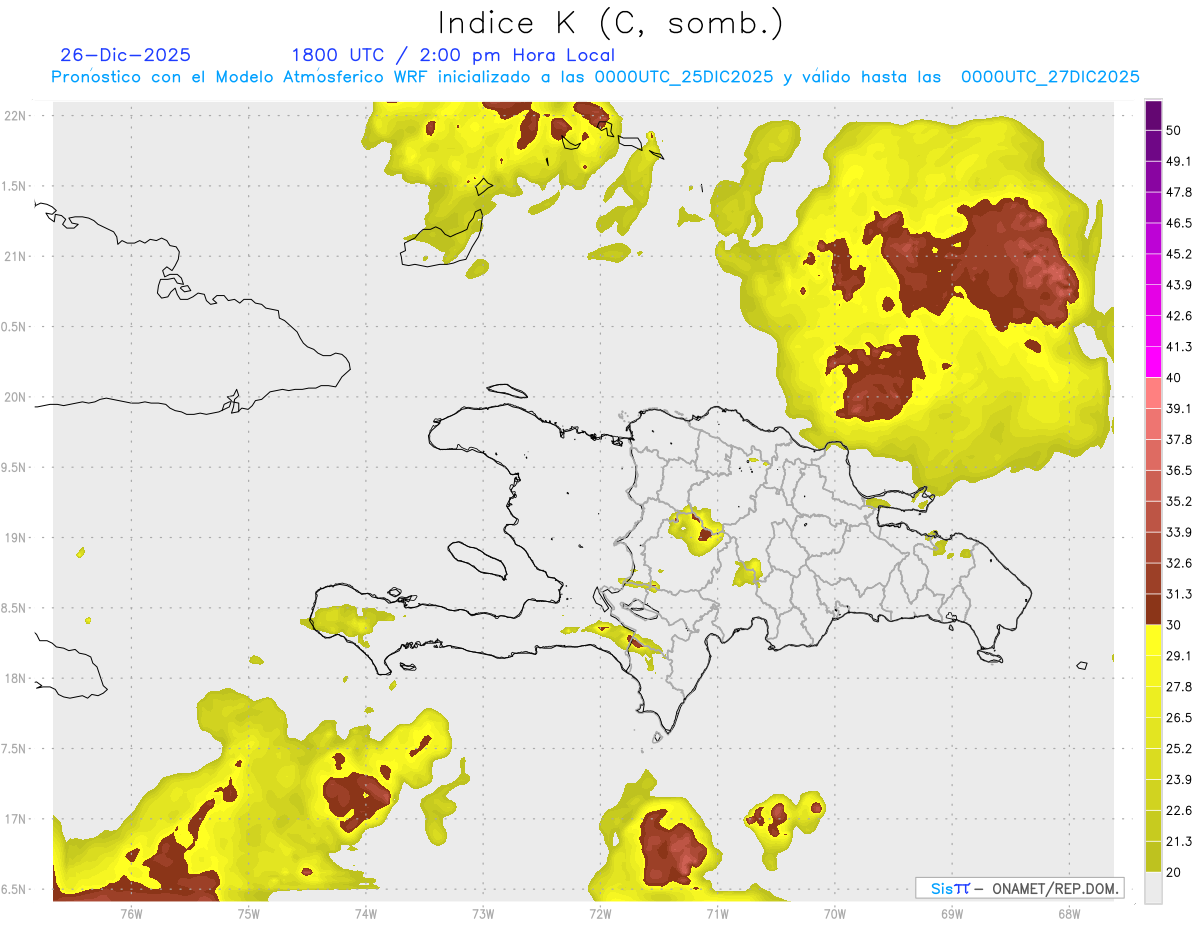
Task: Click the '27.8' colorbar value
Action: click(1179, 687)
